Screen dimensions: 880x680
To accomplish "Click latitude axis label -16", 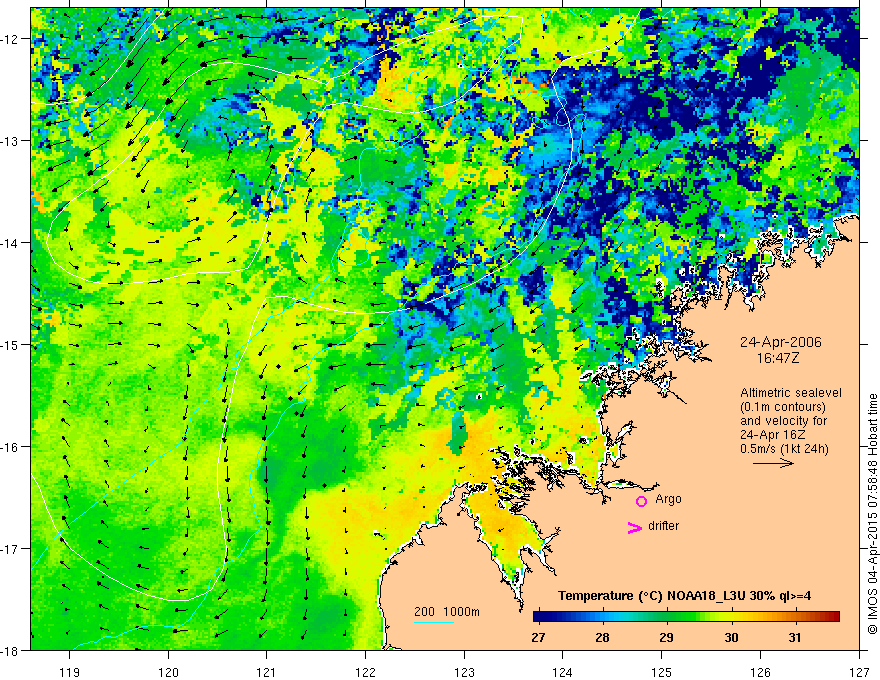I will coord(10,447).
